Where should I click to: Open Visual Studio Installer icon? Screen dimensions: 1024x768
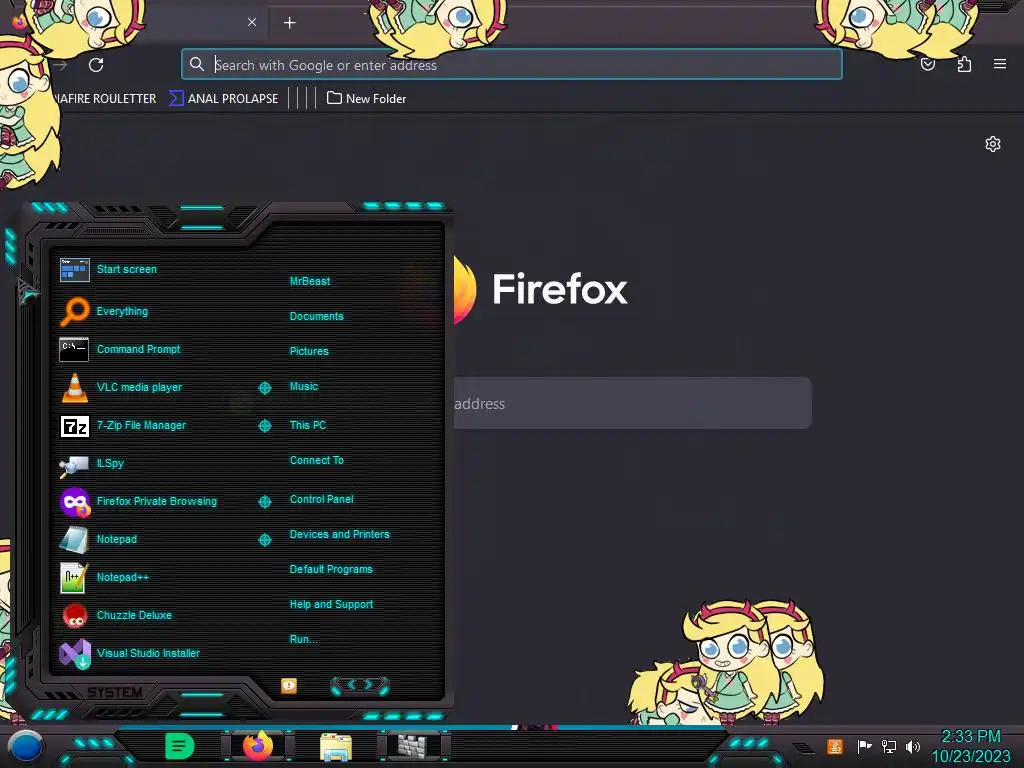[74, 654]
